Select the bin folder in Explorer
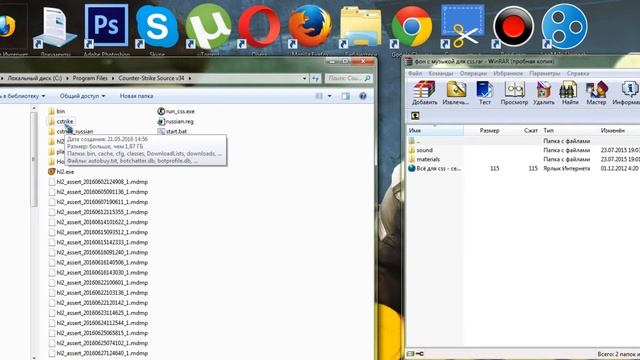Screen dimensions: 640x360 [57, 111]
